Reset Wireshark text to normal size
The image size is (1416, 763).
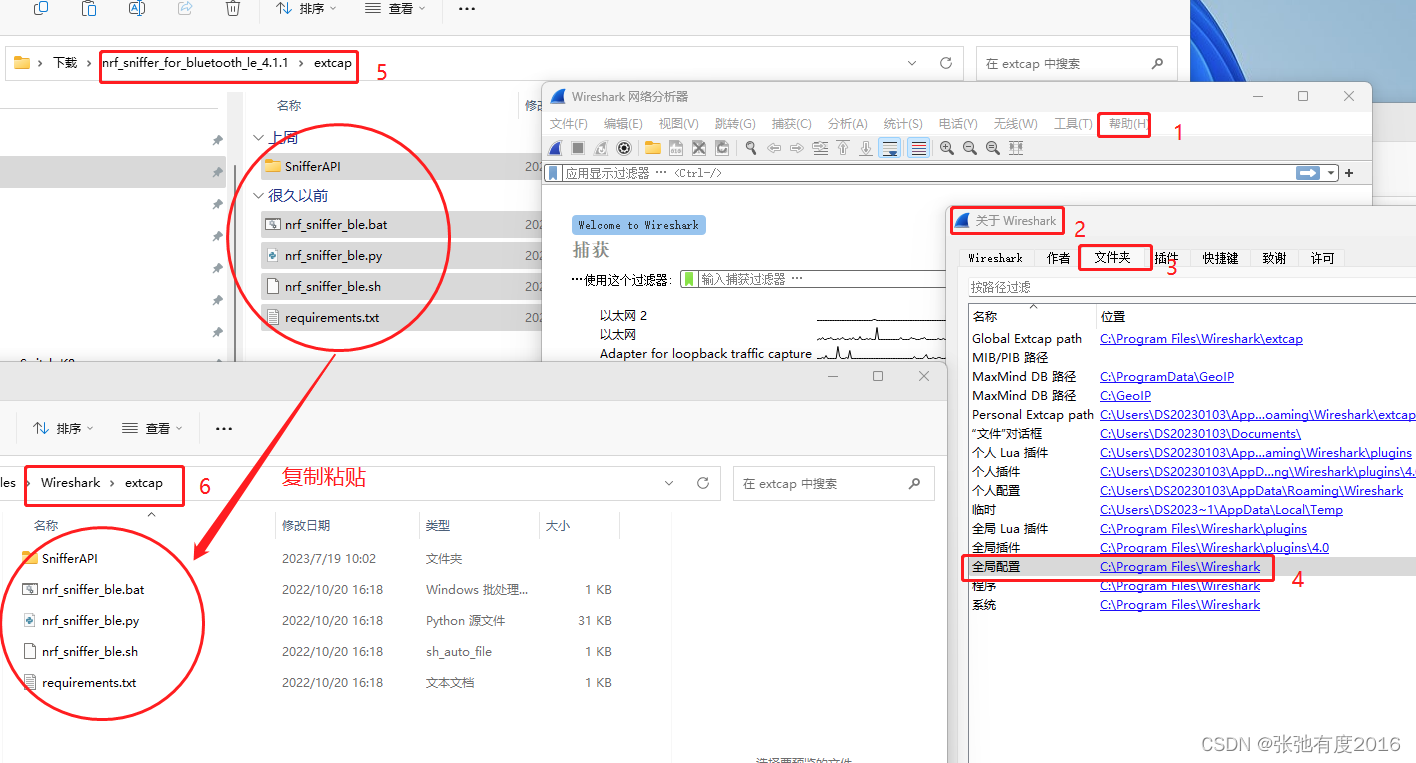tap(993, 148)
